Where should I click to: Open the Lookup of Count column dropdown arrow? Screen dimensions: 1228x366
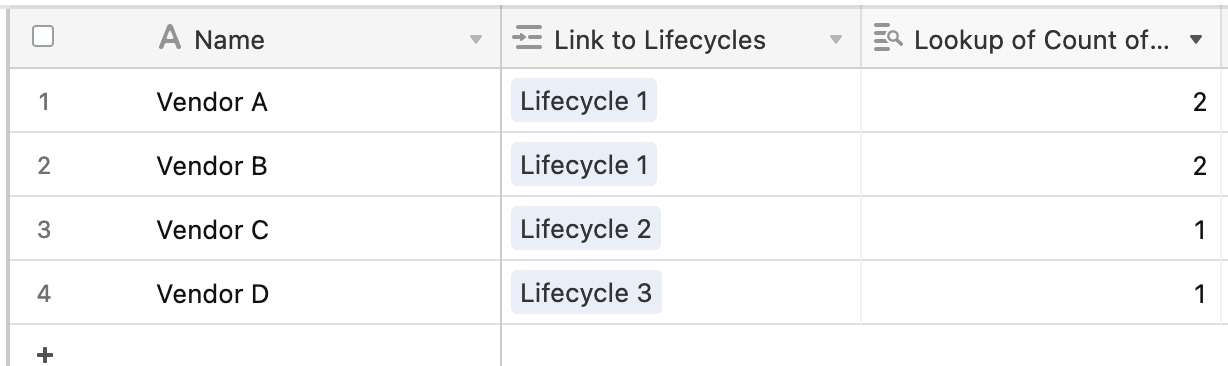[x=1196, y=41]
